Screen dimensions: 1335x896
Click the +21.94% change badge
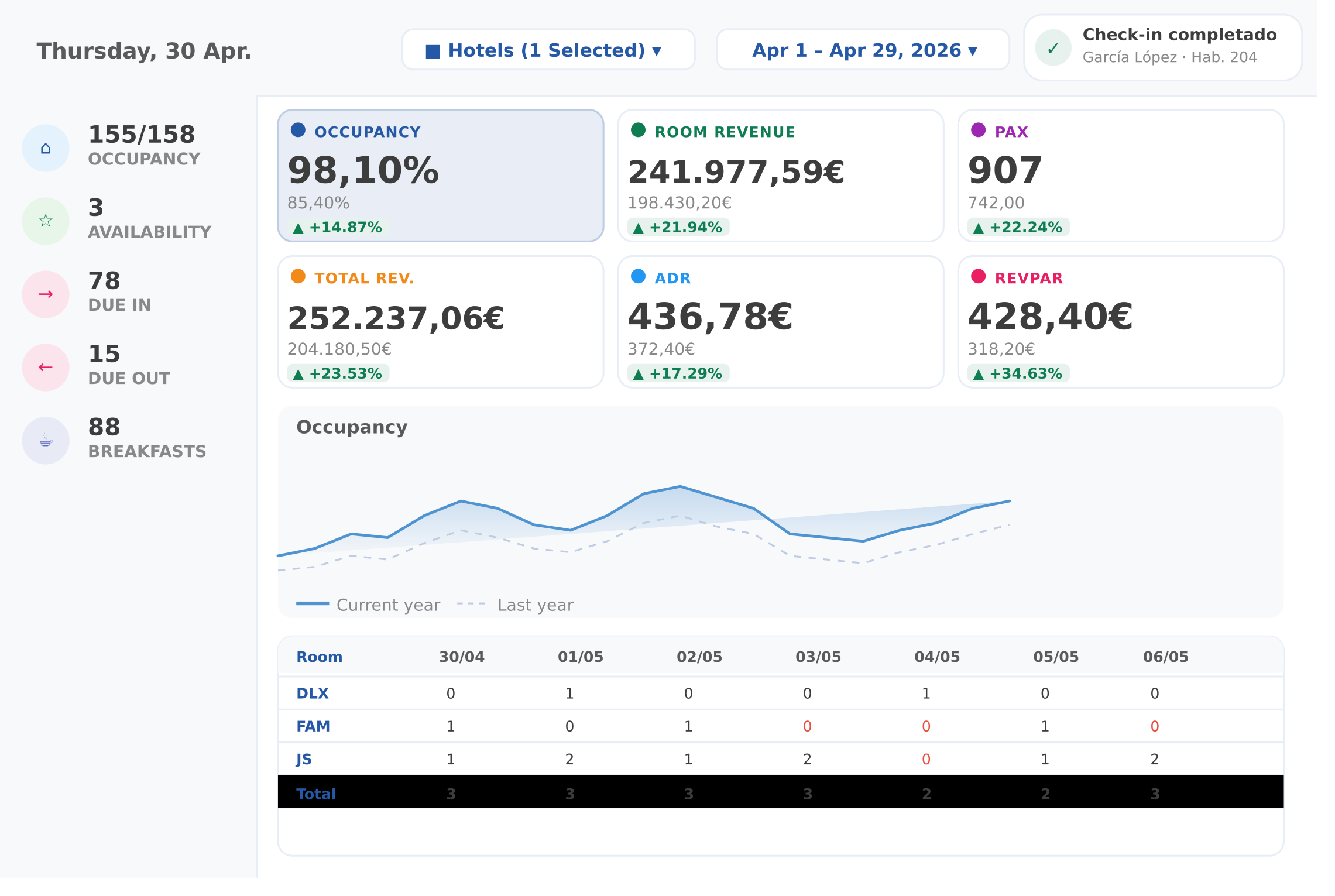[x=678, y=227]
